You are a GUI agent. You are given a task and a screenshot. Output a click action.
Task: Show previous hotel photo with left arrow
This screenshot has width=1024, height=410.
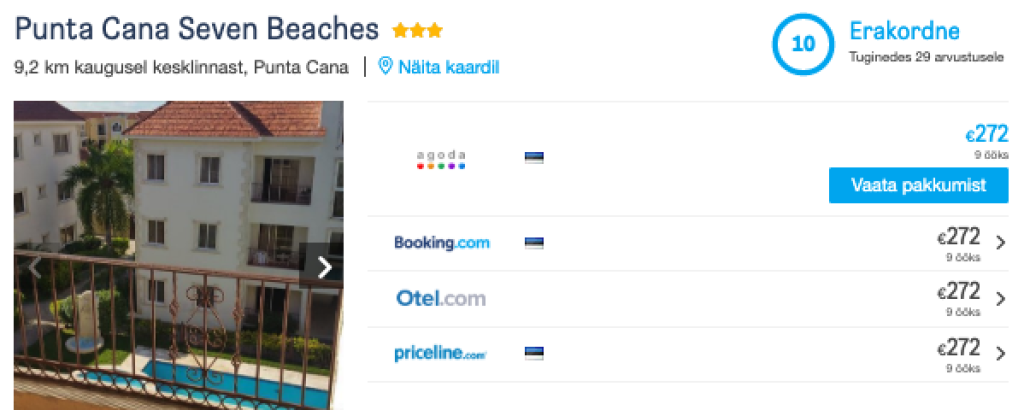point(34,267)
